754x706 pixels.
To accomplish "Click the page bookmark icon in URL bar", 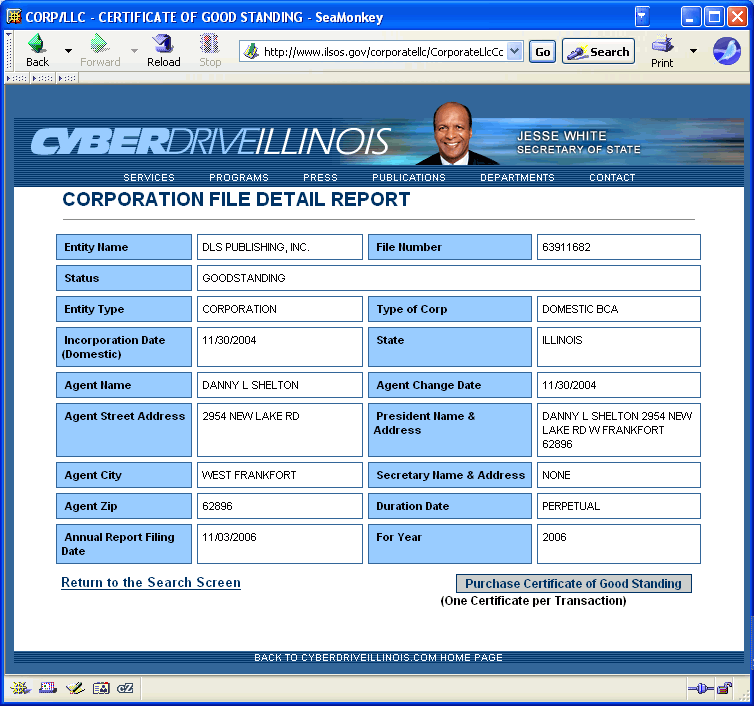I will [251, 51].
